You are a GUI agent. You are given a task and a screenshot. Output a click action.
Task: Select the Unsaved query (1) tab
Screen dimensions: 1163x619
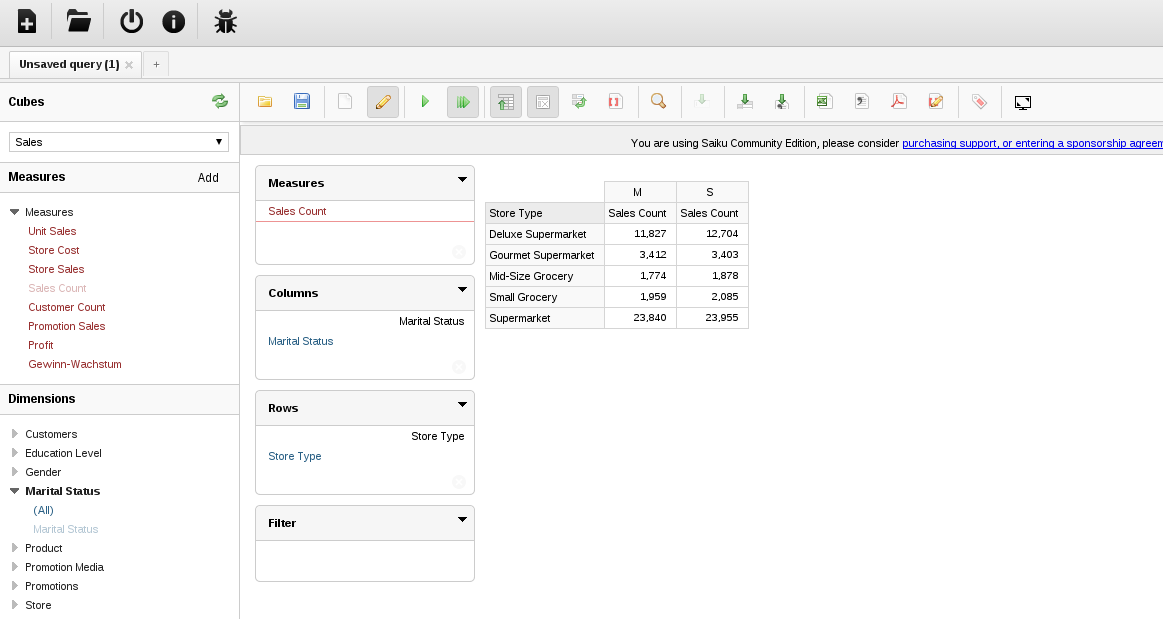pyautogui.click(x=69, y=64)
